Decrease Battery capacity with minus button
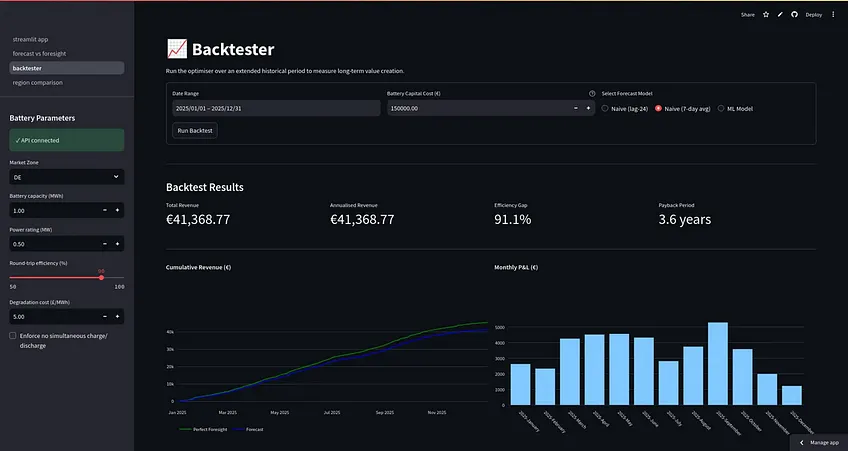 pos(105,210)
